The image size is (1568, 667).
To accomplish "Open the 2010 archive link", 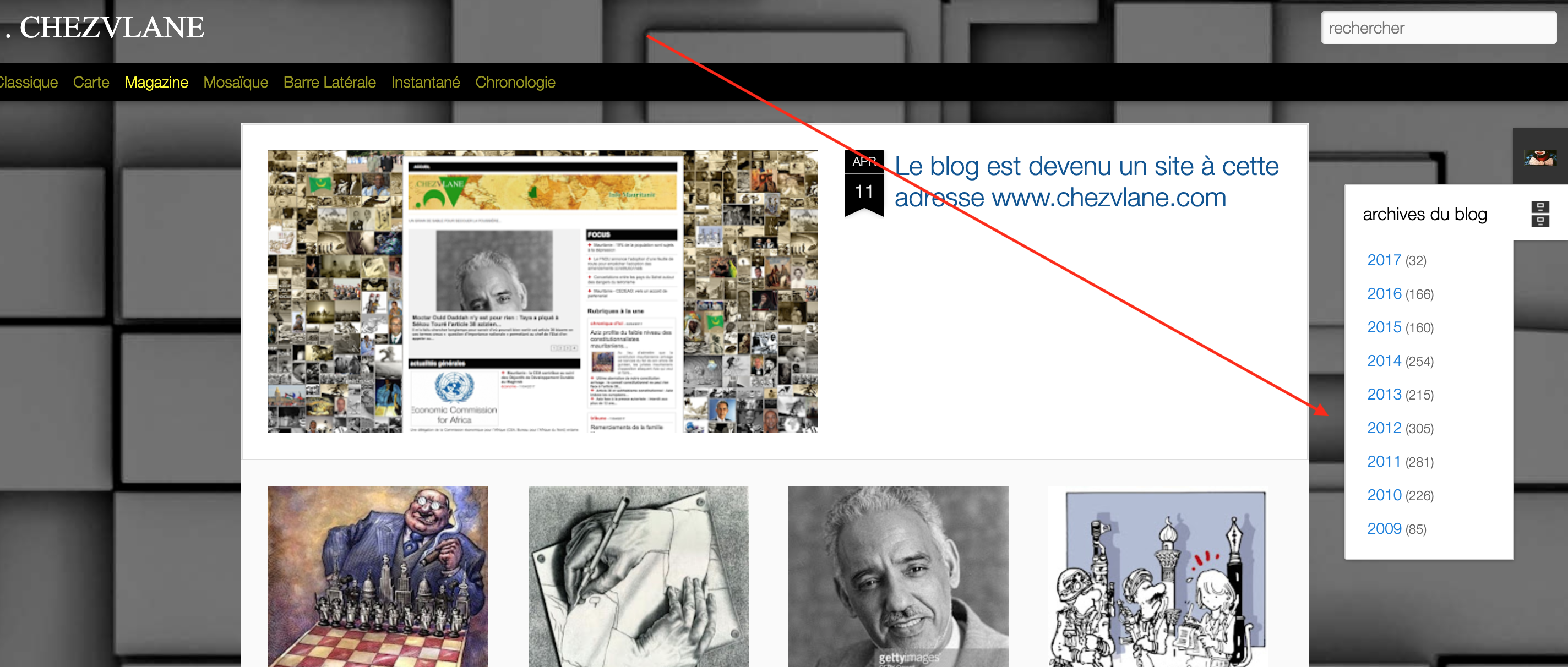I will pyautogui.click(x=1384, y=495).
